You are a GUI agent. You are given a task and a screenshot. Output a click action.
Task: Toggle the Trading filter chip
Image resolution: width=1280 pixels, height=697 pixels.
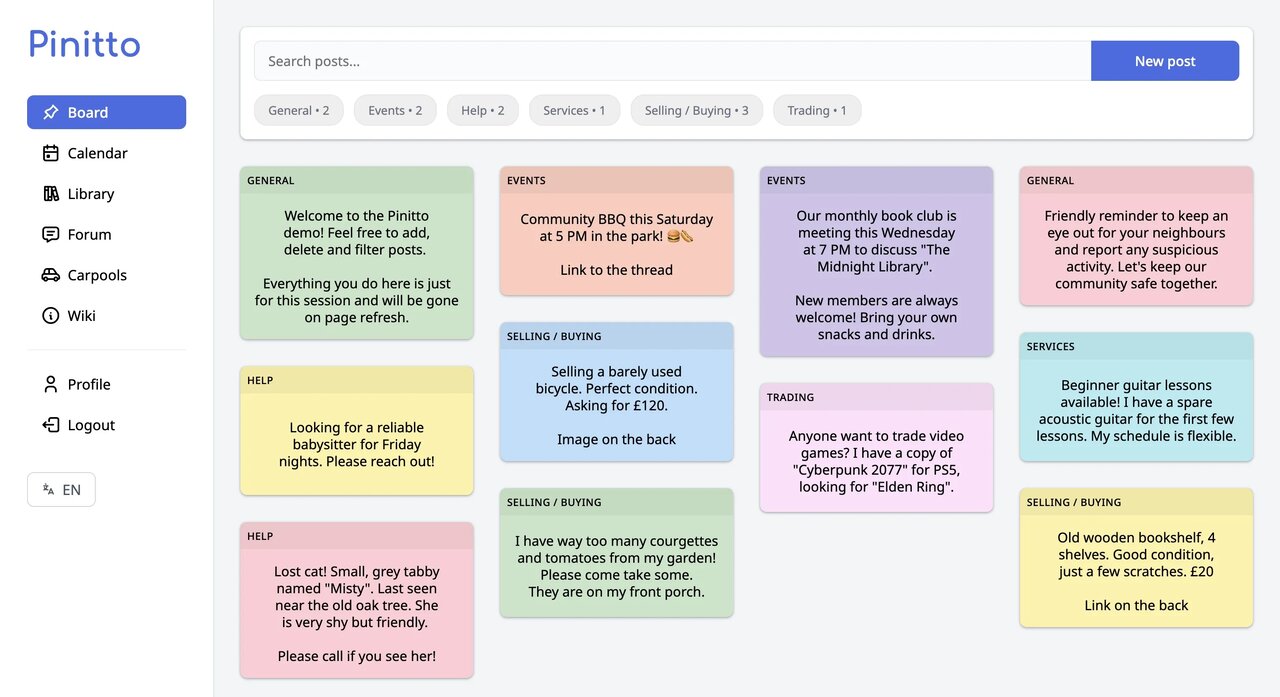[816, 110]
